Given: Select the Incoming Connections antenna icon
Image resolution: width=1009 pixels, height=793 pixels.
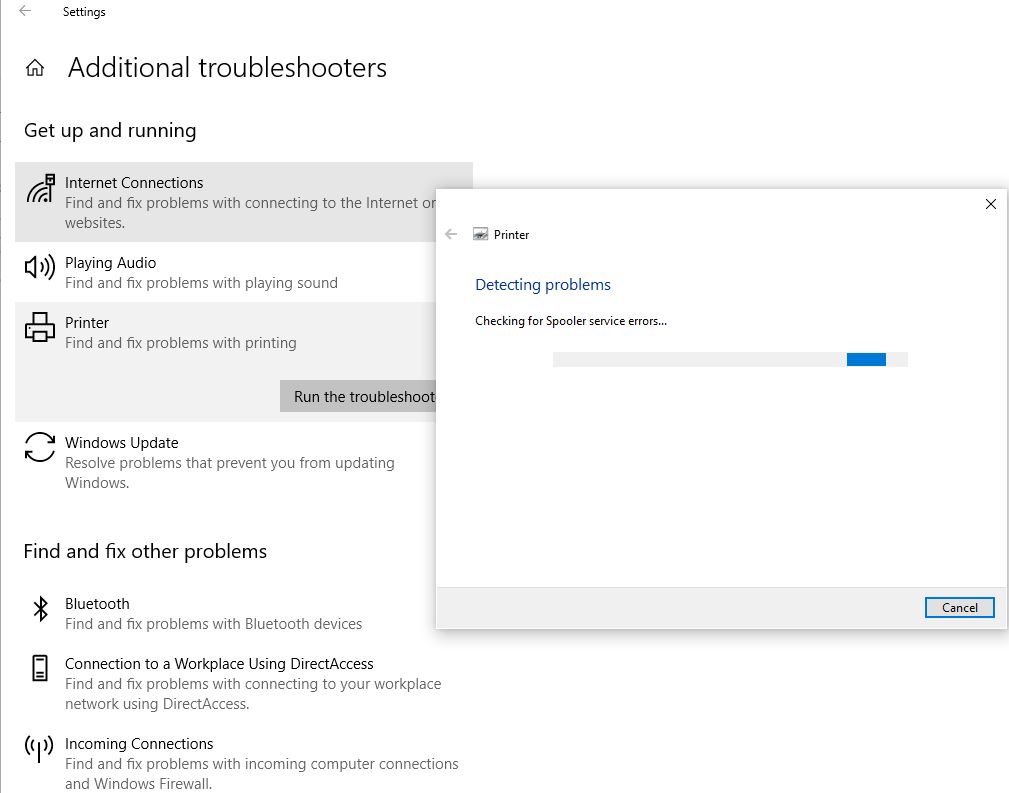Looking at the screenshot, I should pyautogui.click(x=39, y=749).
